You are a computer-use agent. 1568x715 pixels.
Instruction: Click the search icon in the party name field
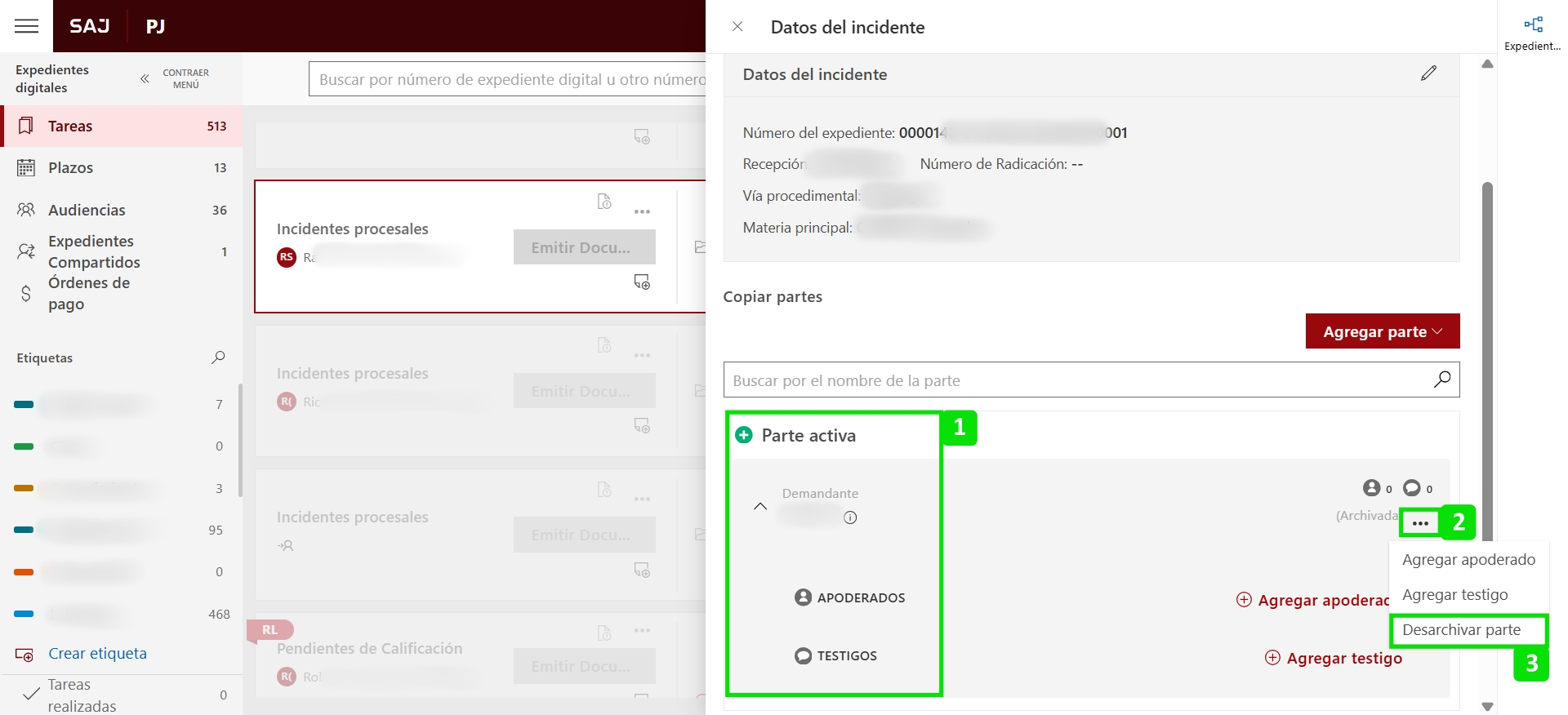(1442, 380)
